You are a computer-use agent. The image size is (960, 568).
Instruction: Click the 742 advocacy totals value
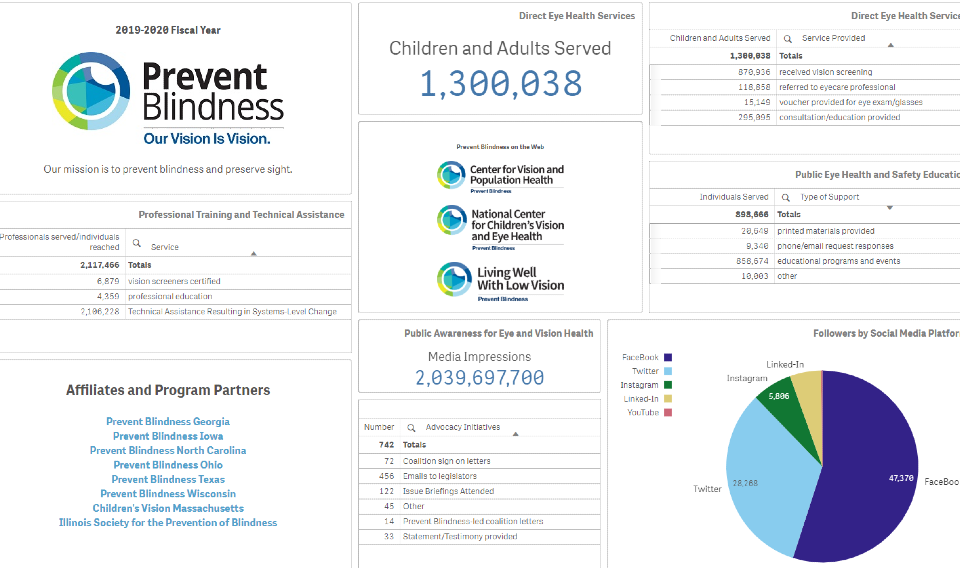(x=386, y=445)
